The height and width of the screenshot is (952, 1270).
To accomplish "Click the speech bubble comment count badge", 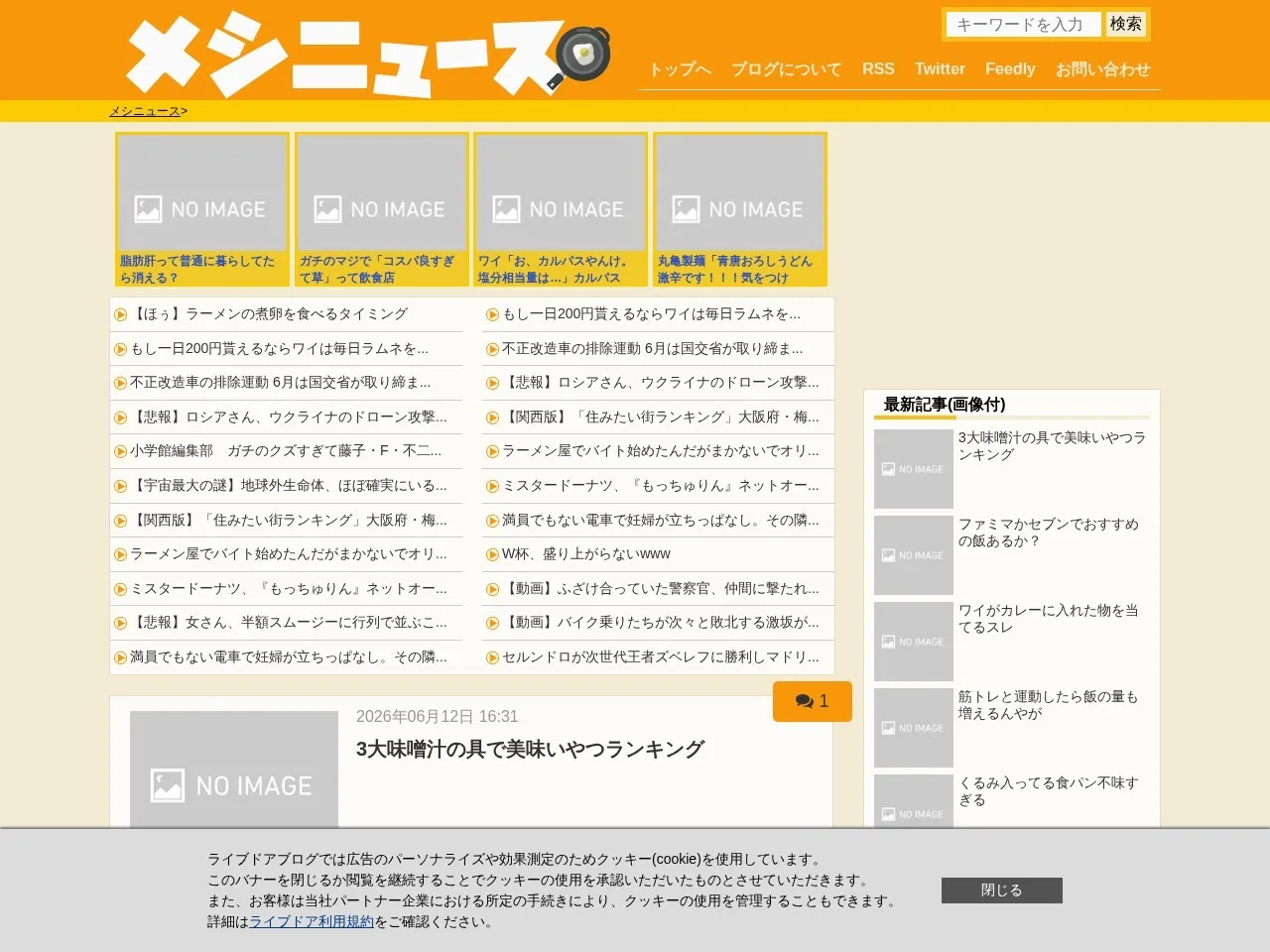I will (812, 701).
